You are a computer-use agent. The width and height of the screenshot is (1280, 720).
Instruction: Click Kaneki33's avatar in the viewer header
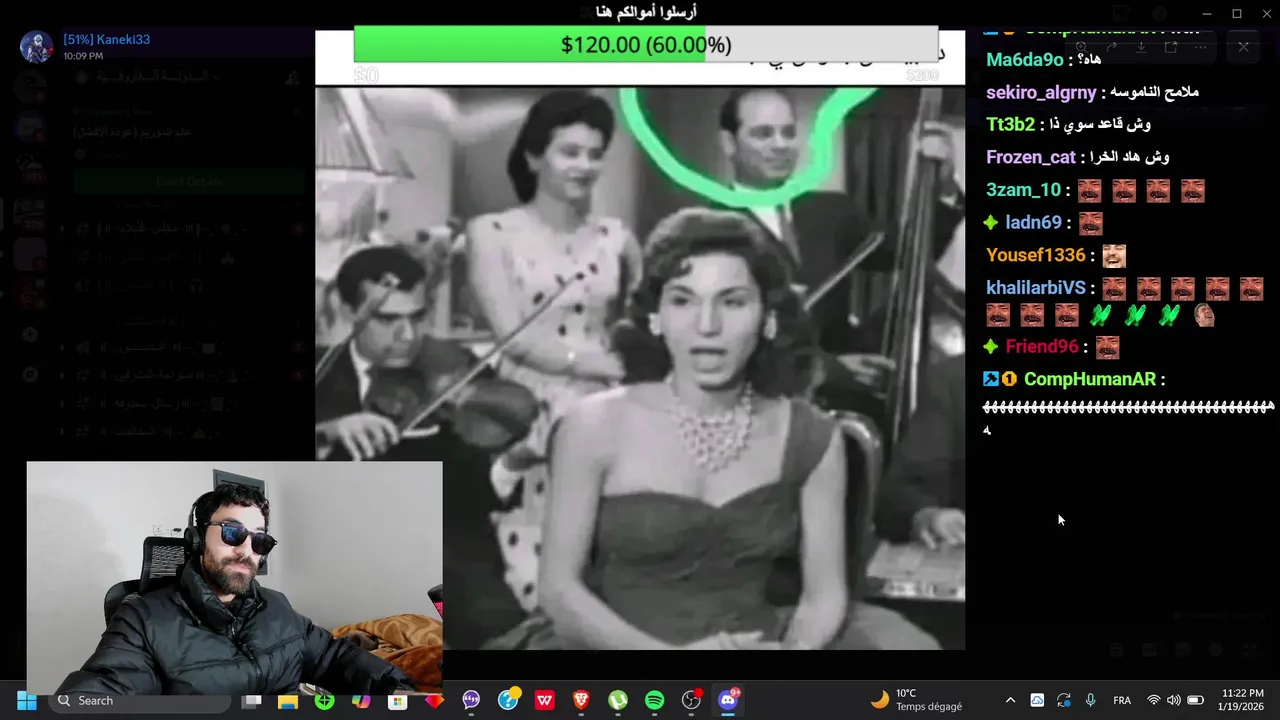coord(37,47)
